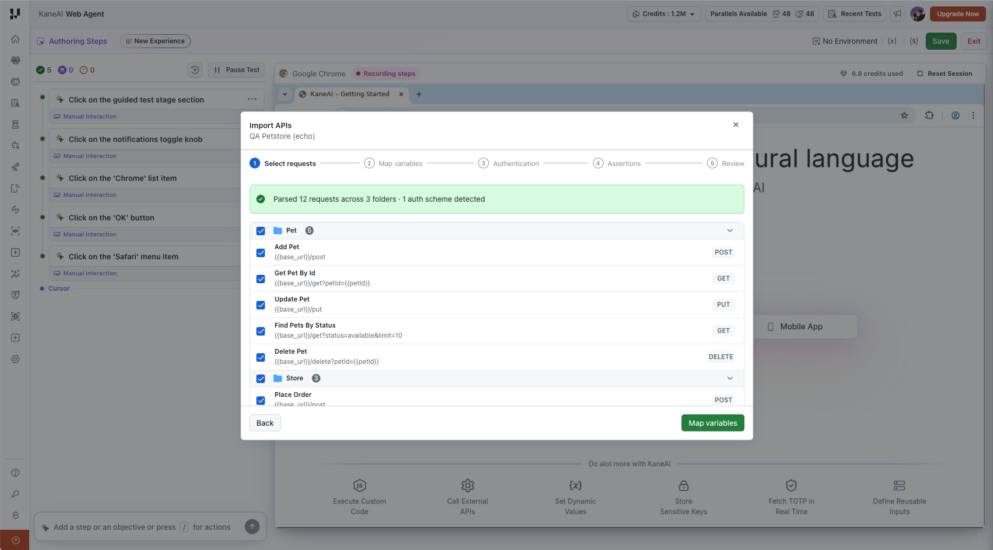Click the {x} variables icon near Save
The height and width of the screenshot is (550, 993).
click(x=892, y=41)
